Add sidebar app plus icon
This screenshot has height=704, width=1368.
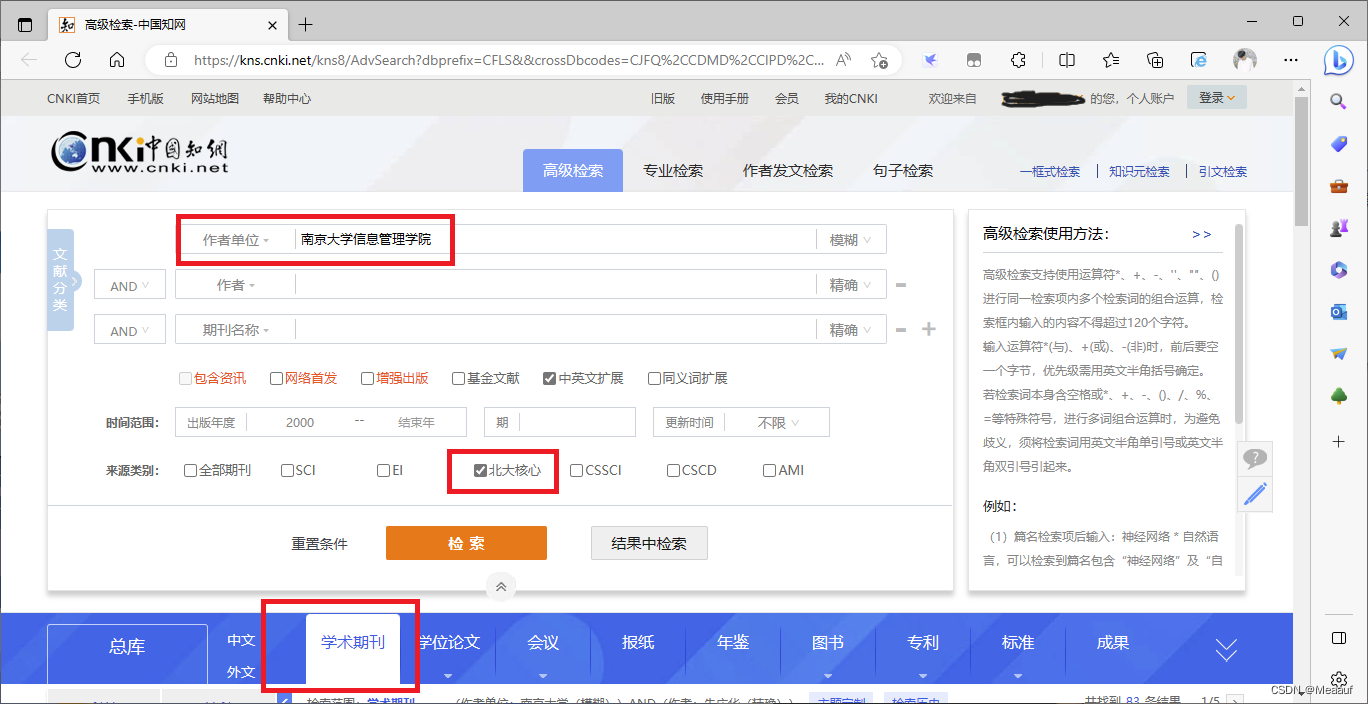point(1338,441)
